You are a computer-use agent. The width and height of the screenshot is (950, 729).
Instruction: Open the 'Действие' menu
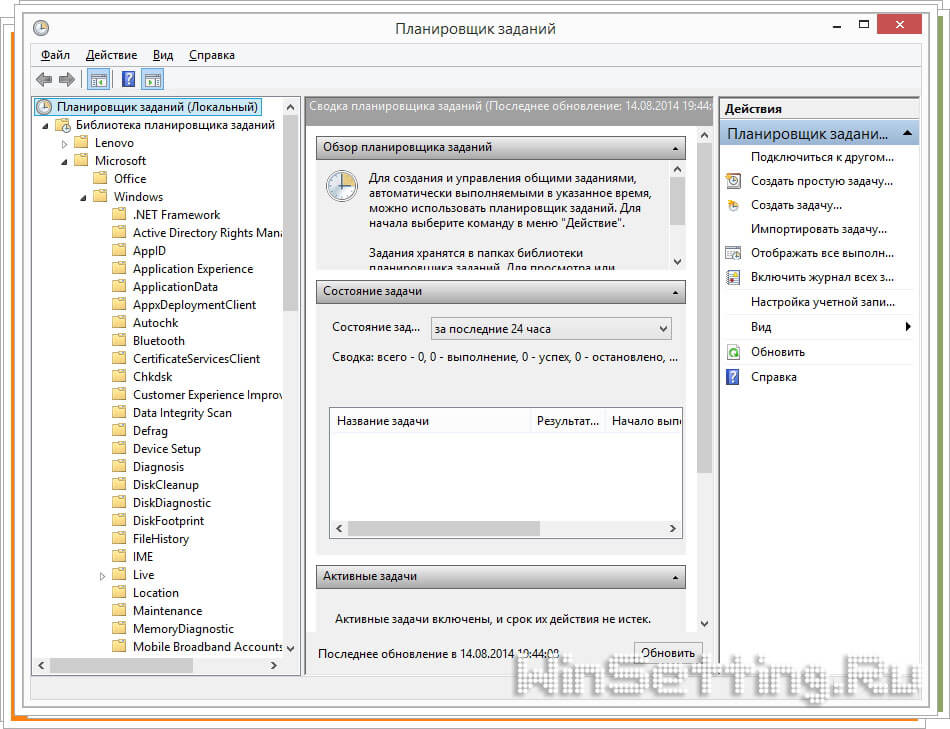111,55
